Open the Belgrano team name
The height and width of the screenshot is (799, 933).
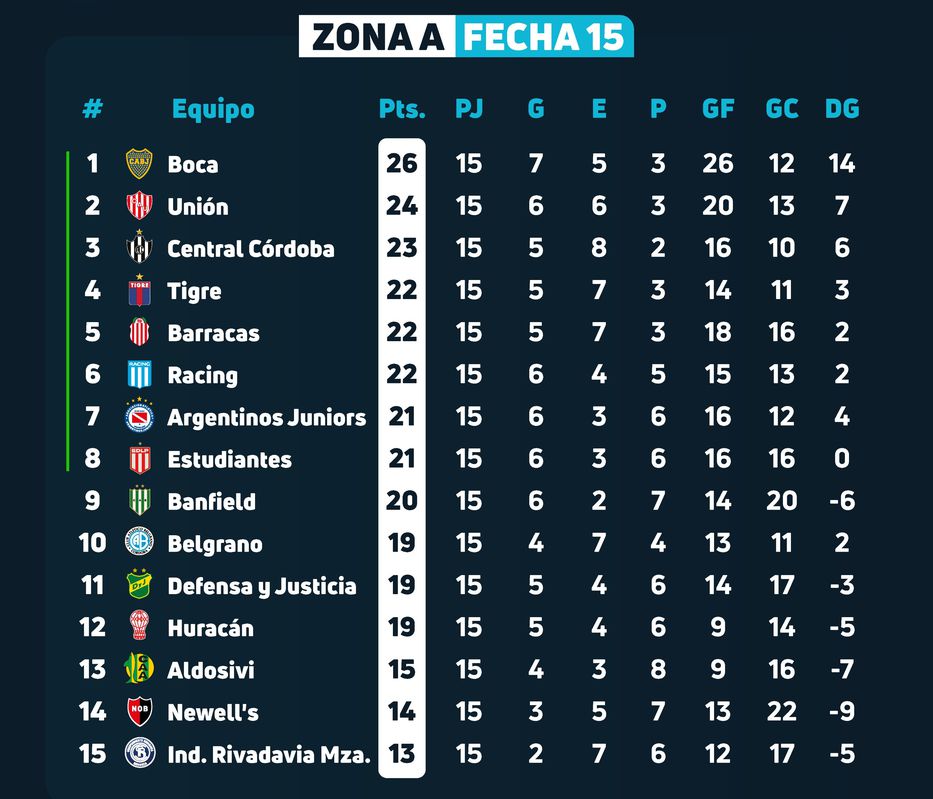215,544
